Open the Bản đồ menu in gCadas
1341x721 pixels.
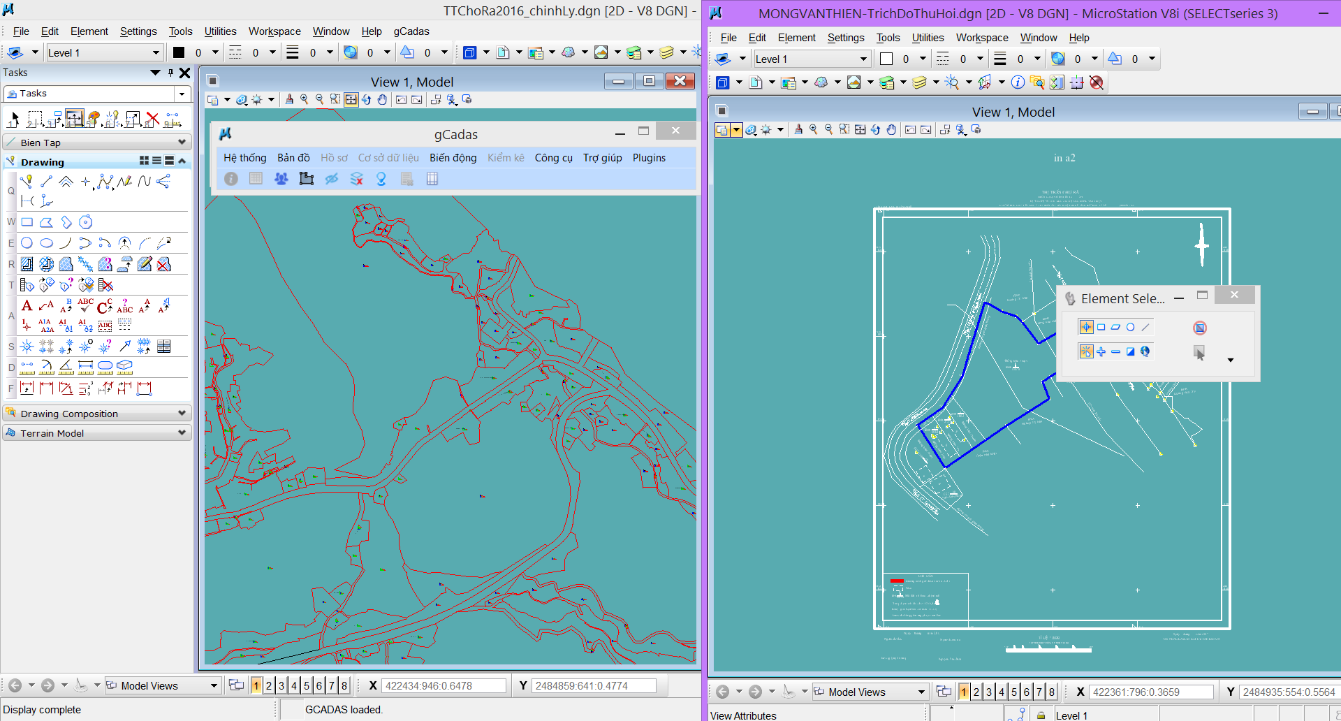tap(293, 158)
